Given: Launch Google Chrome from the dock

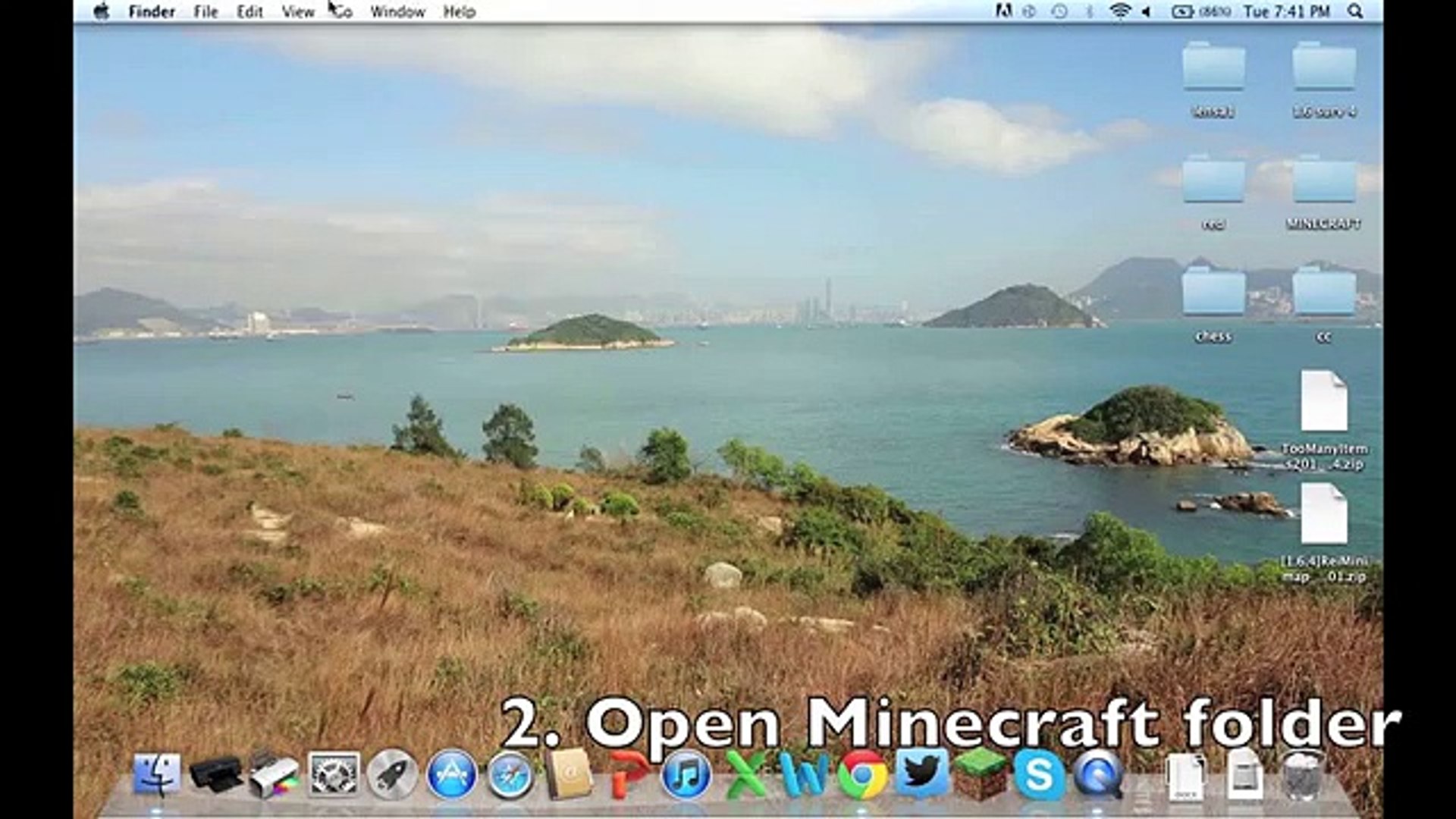Looking at the screenshot, I should 862,775.
